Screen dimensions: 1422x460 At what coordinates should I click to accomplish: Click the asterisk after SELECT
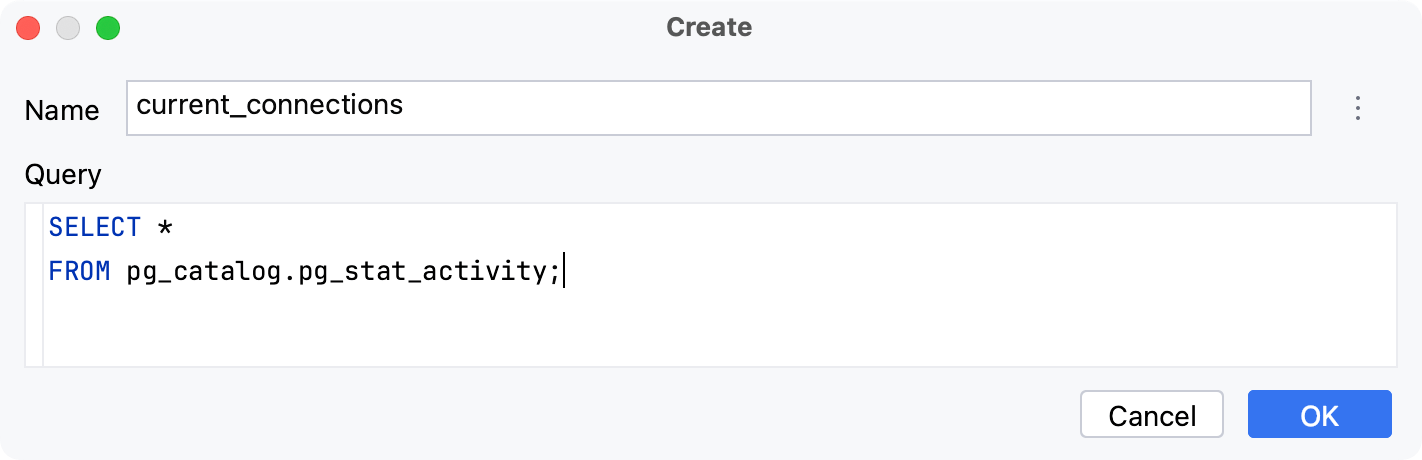click(165, 229)
